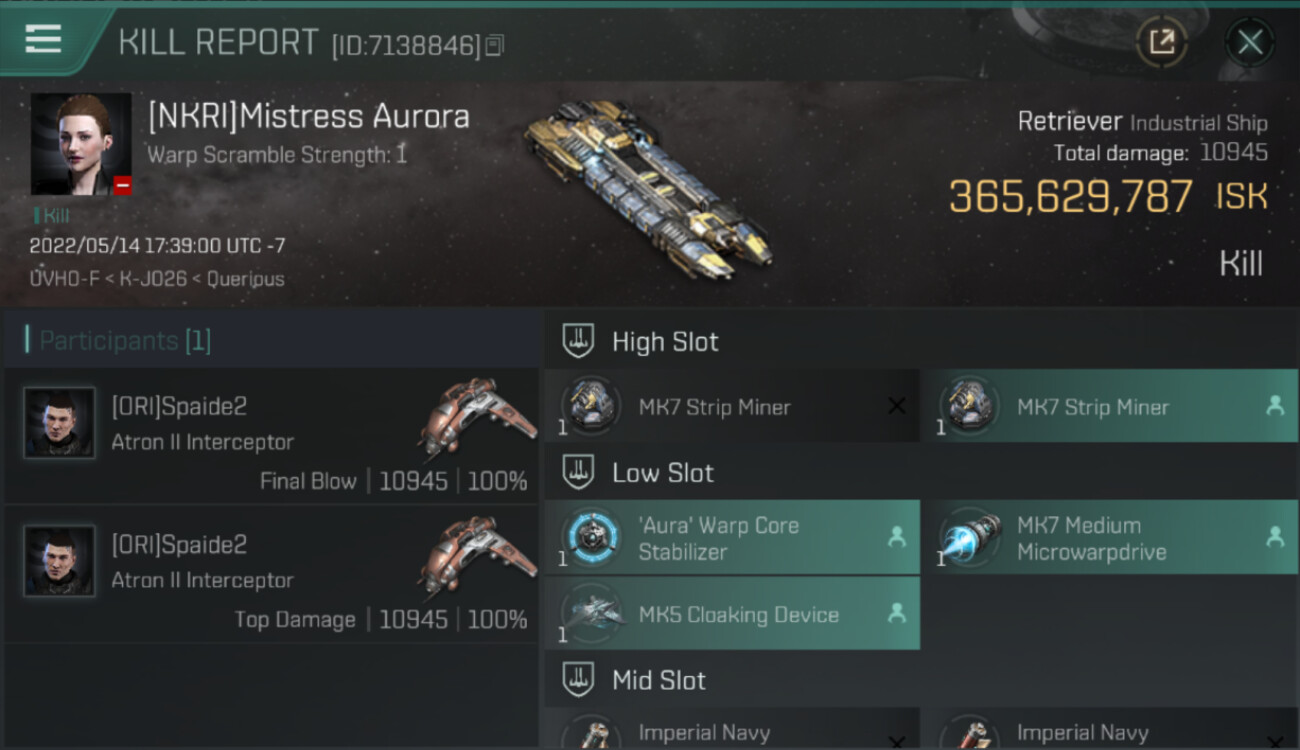Image resolution: width=1300 pixels, height=750 pixels.
Task: Copy the kill report ID
Action: [496, 45]
